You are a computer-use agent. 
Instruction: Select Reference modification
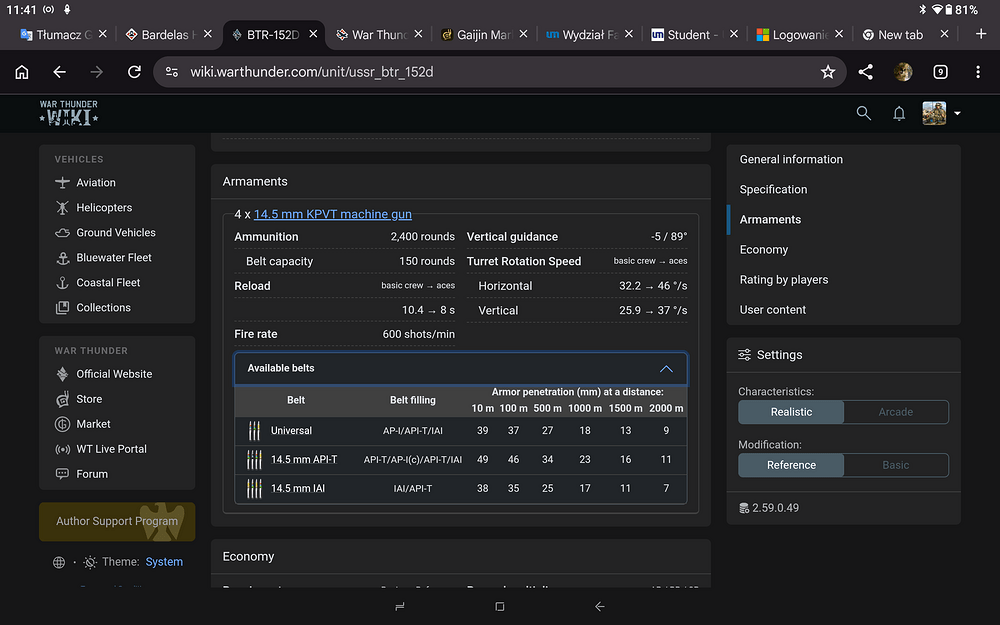[791, 465]
